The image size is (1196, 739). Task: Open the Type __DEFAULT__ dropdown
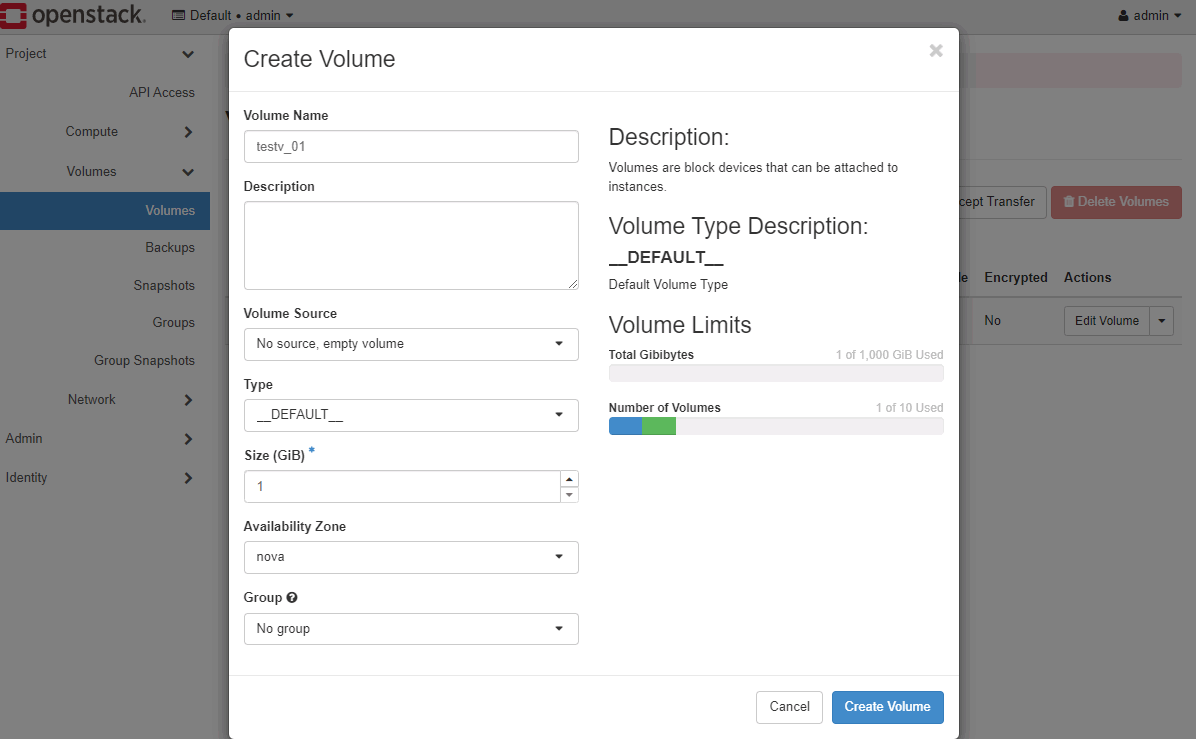[411, 415]
